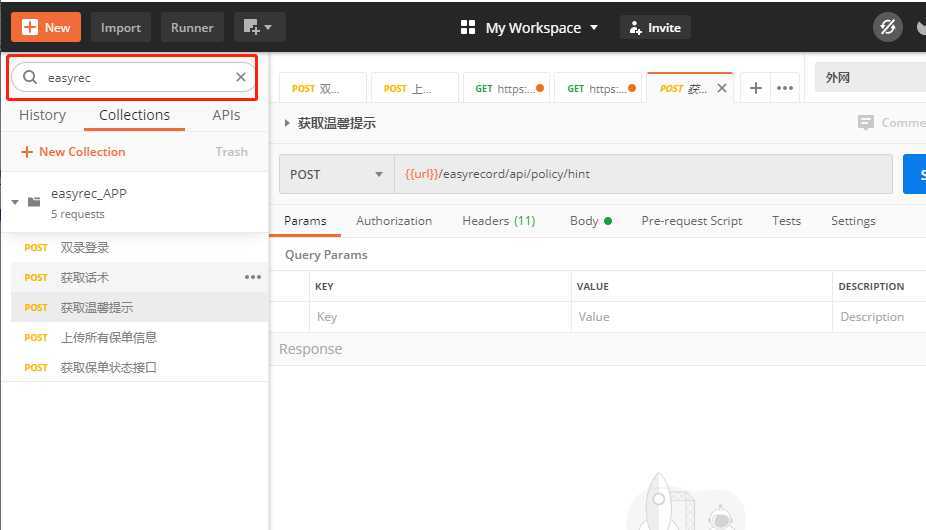Viewport: 926px width, 530px height.
Task: Select the Authorization tab
Action: point(394,221)
